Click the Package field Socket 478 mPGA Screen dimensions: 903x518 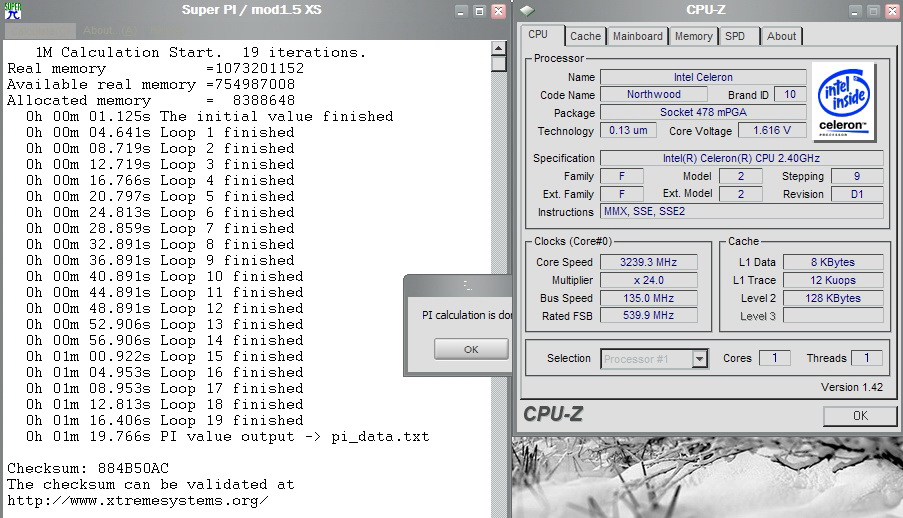(703, 112)
